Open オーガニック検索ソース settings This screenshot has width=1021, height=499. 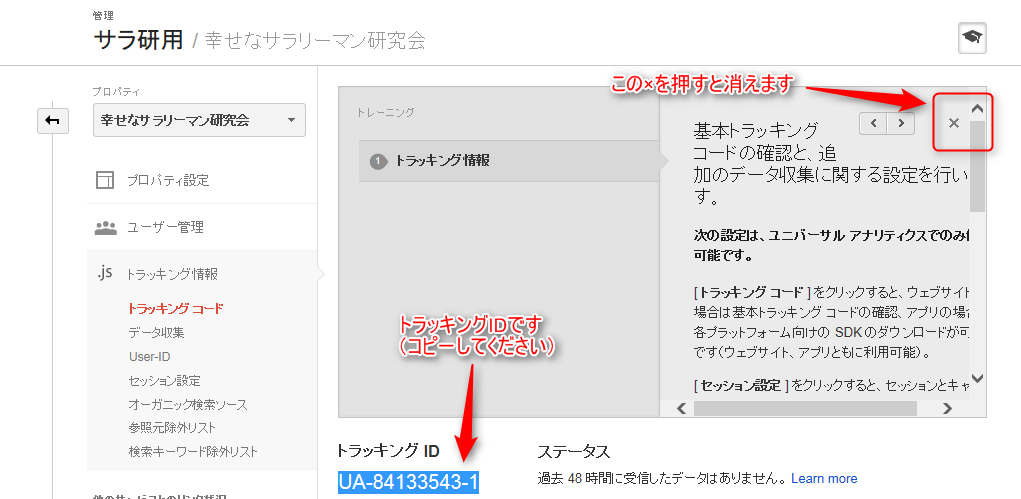click(x=188, y=405)
